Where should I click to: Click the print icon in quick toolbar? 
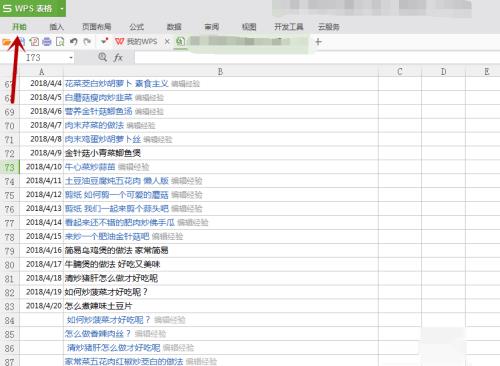point(47,42)
